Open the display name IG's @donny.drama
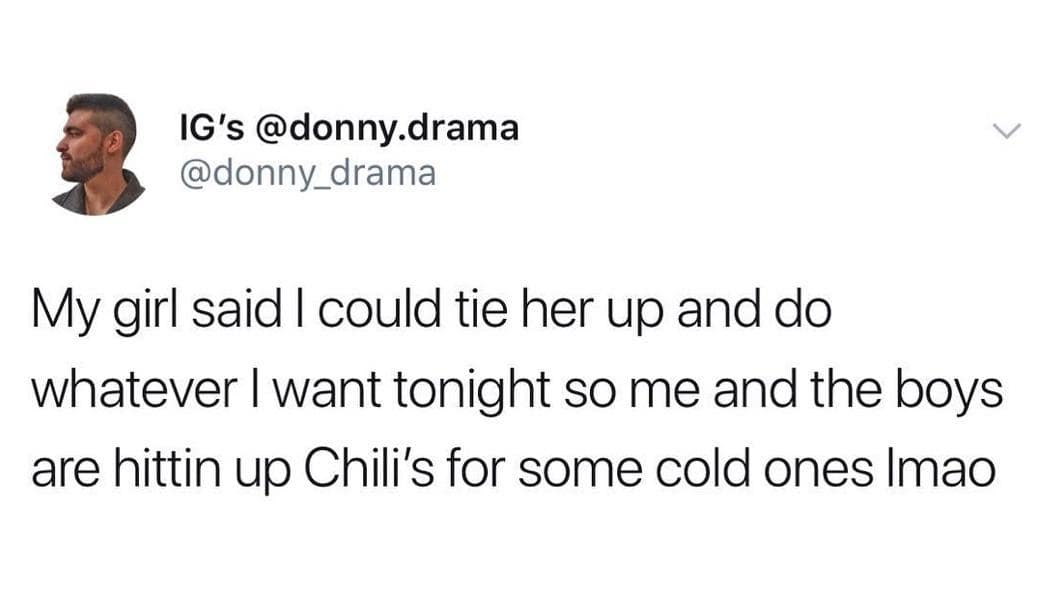 [x=348, y=129]
